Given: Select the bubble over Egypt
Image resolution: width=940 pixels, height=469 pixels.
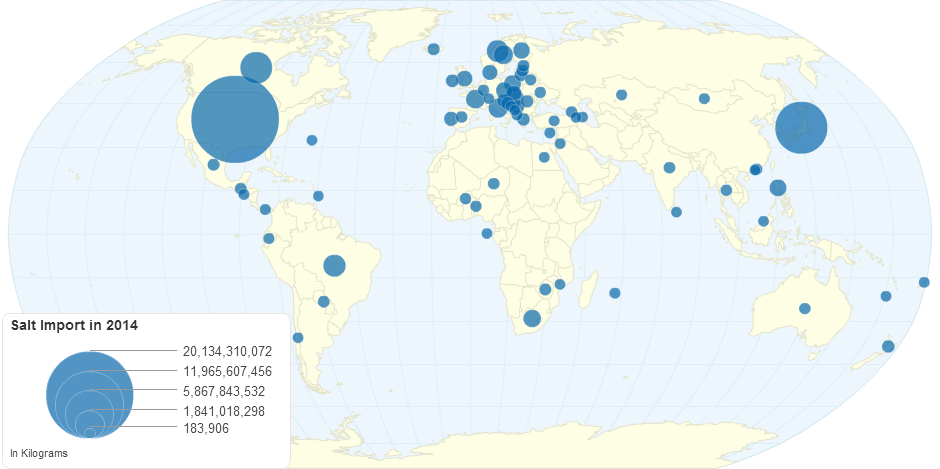Looking at the screenshot, I should [x=544, y=157].
